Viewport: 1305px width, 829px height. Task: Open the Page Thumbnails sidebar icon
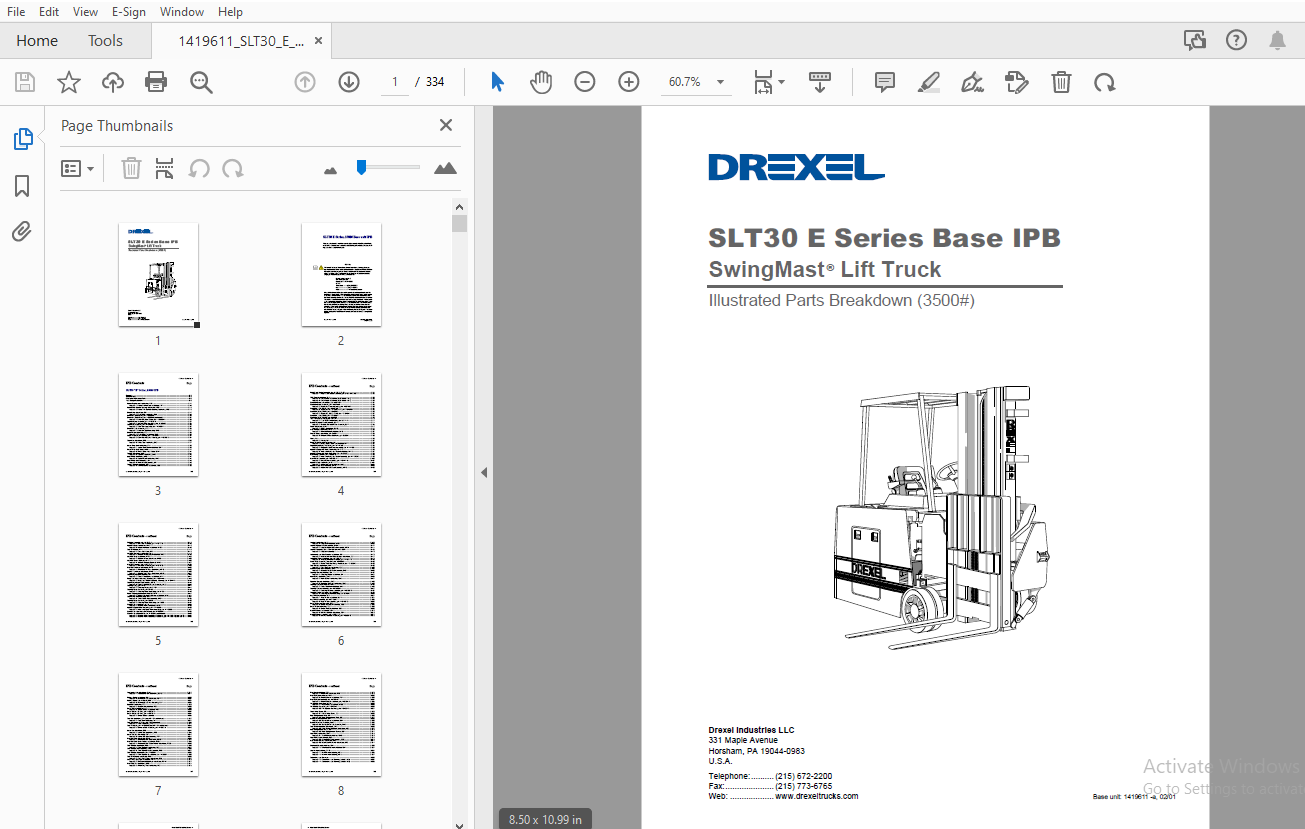(x=23, y=139)
